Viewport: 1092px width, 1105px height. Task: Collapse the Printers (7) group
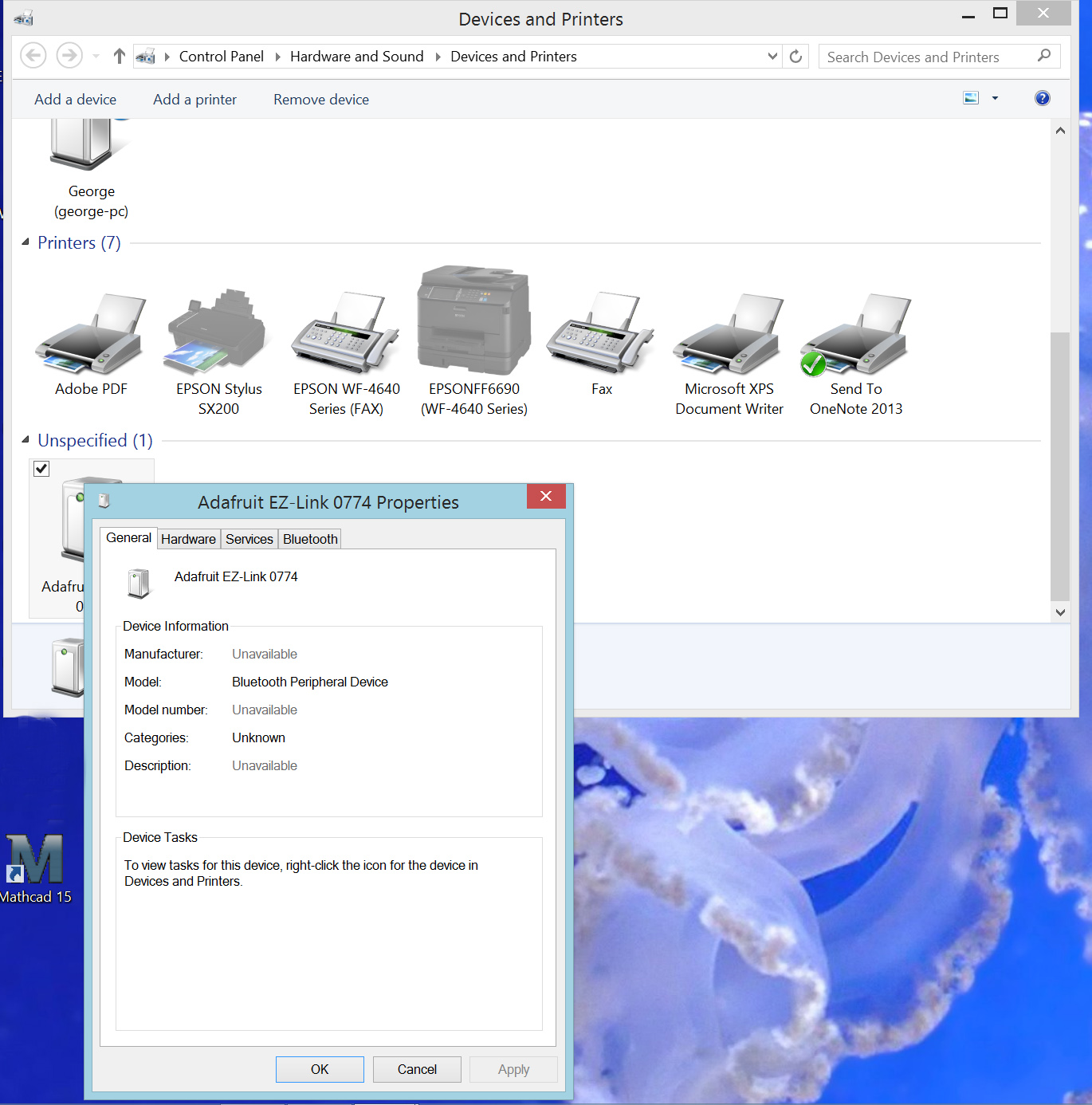click(26, 242)
